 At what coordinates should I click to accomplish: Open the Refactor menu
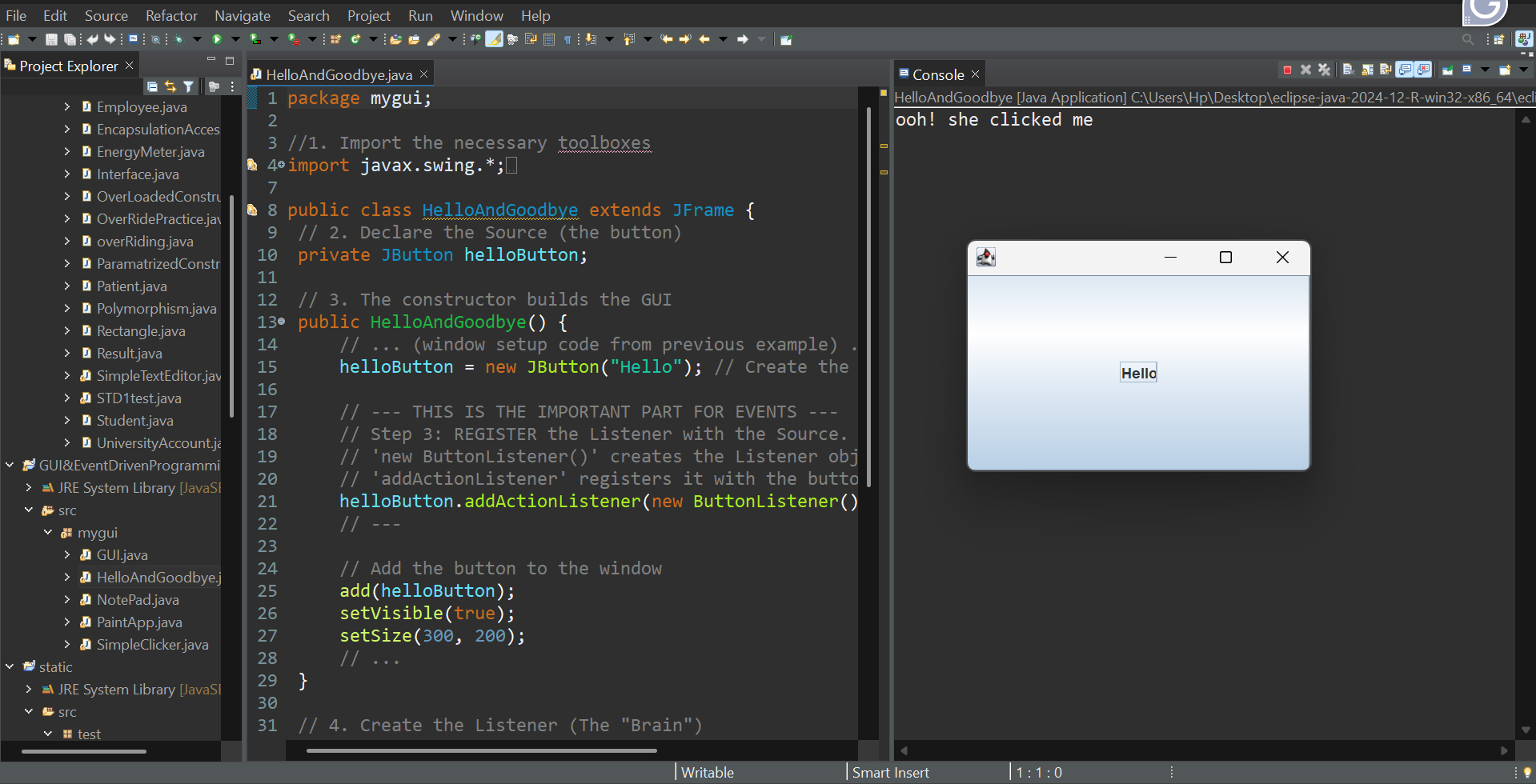pos(171,15)
